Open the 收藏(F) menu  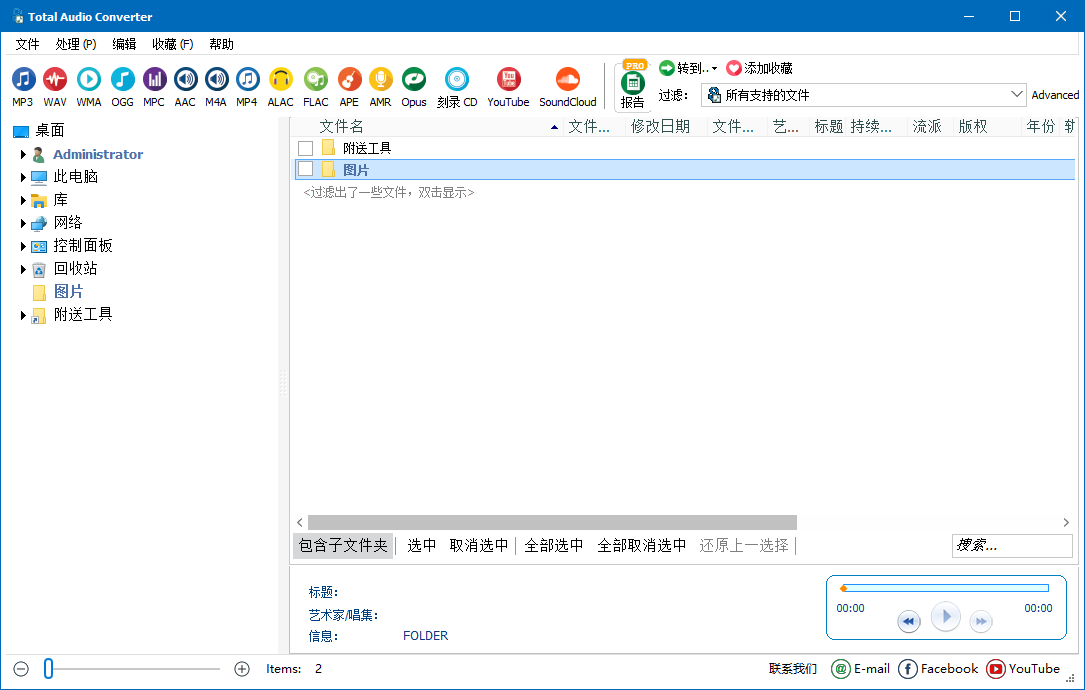(x=170, y=43)
